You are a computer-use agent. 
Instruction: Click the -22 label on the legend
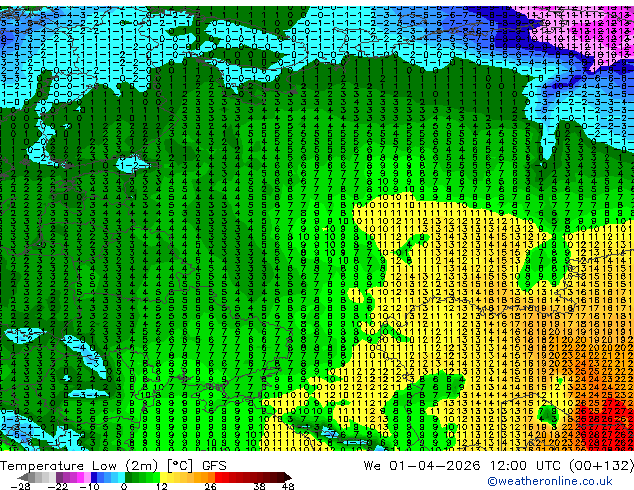(57, 486)
